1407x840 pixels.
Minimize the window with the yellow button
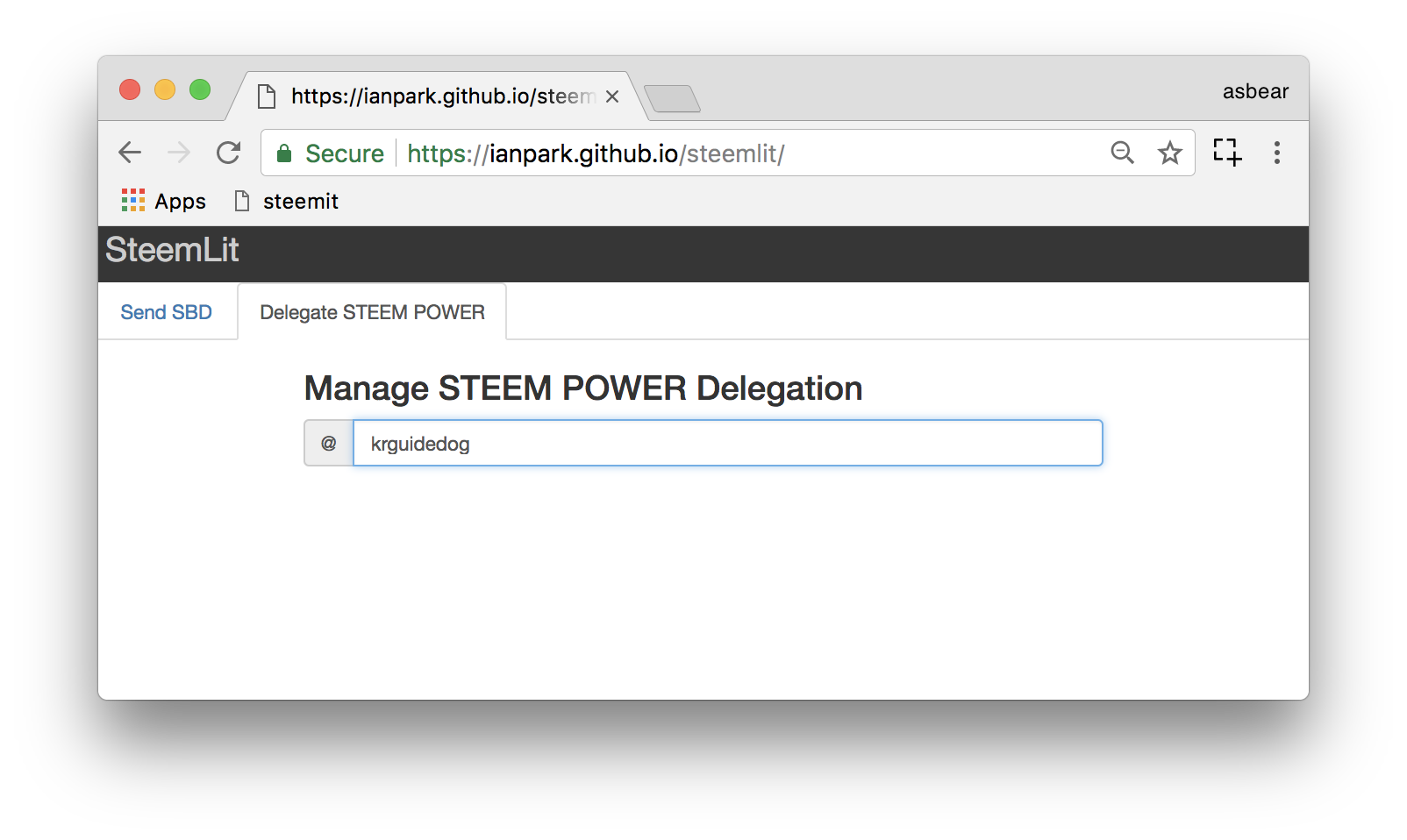tap(165, 89)
